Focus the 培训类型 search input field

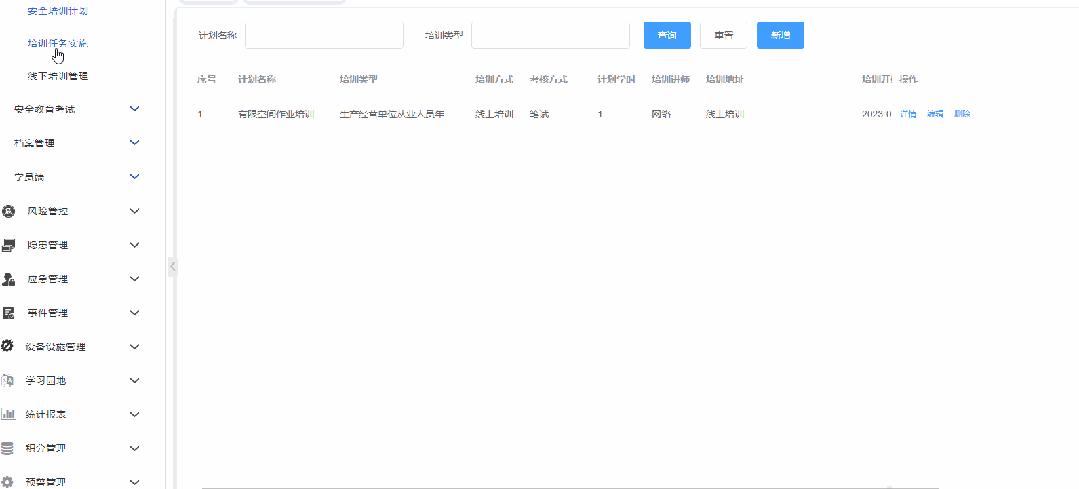[551, 35]
